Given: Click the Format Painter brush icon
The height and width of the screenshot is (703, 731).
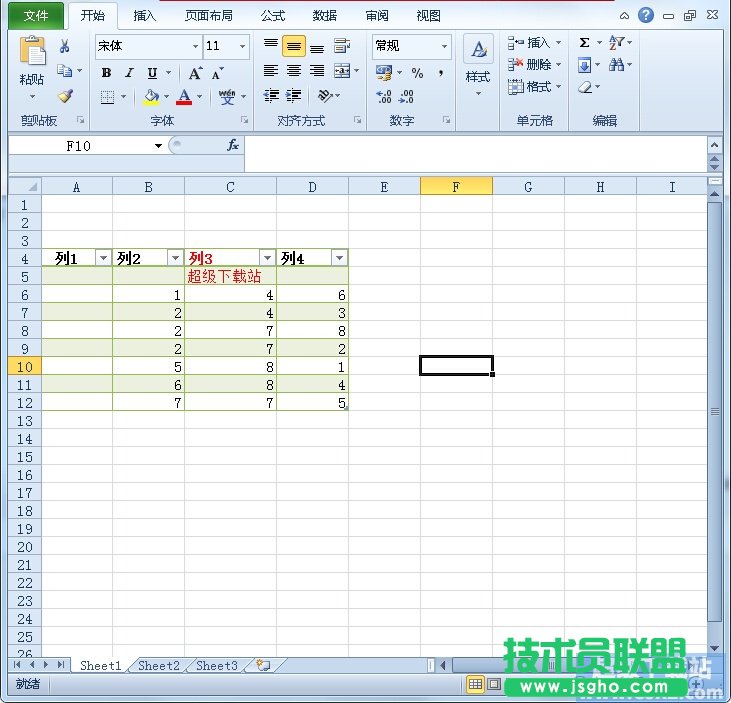Looking at the screenshot, I should (65, 97).
